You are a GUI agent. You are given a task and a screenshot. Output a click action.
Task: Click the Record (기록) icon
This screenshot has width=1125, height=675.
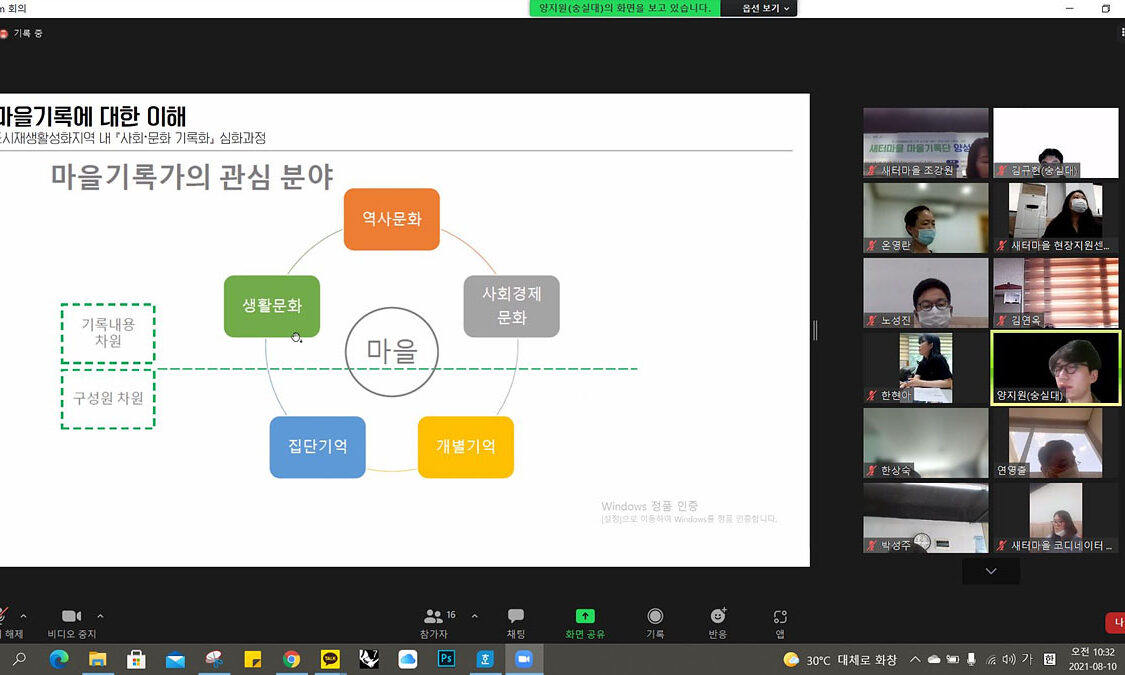(655, 622)
